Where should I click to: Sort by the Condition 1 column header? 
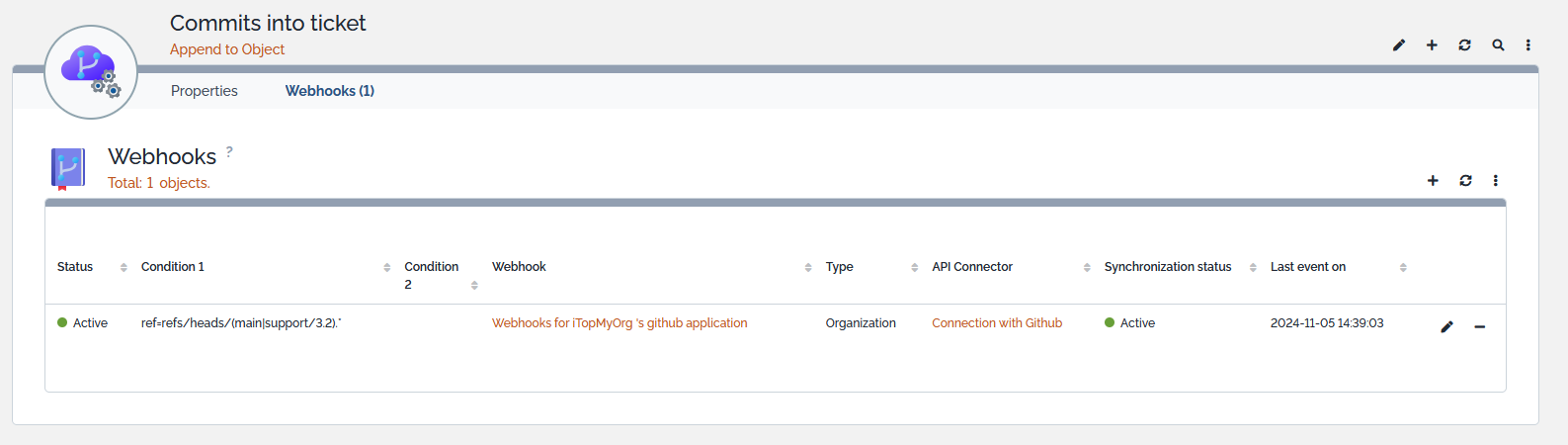(173, 267)
